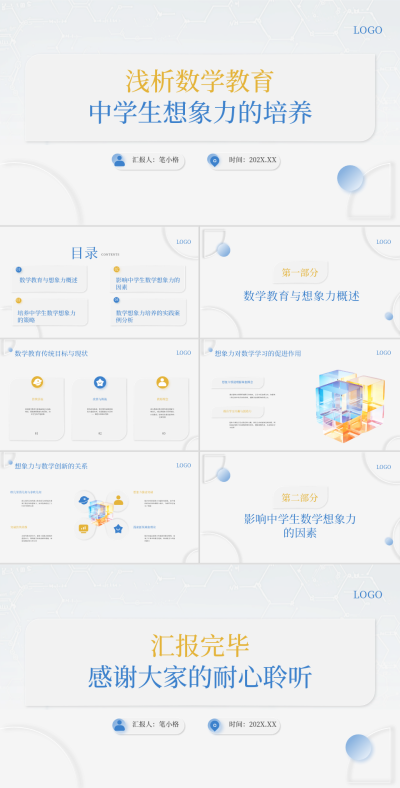Click the blue number badge above 数学想象力培养的实践案例分析
This screenshot has height=788, width=400.
pyautogui.click(x=117, y=300)
